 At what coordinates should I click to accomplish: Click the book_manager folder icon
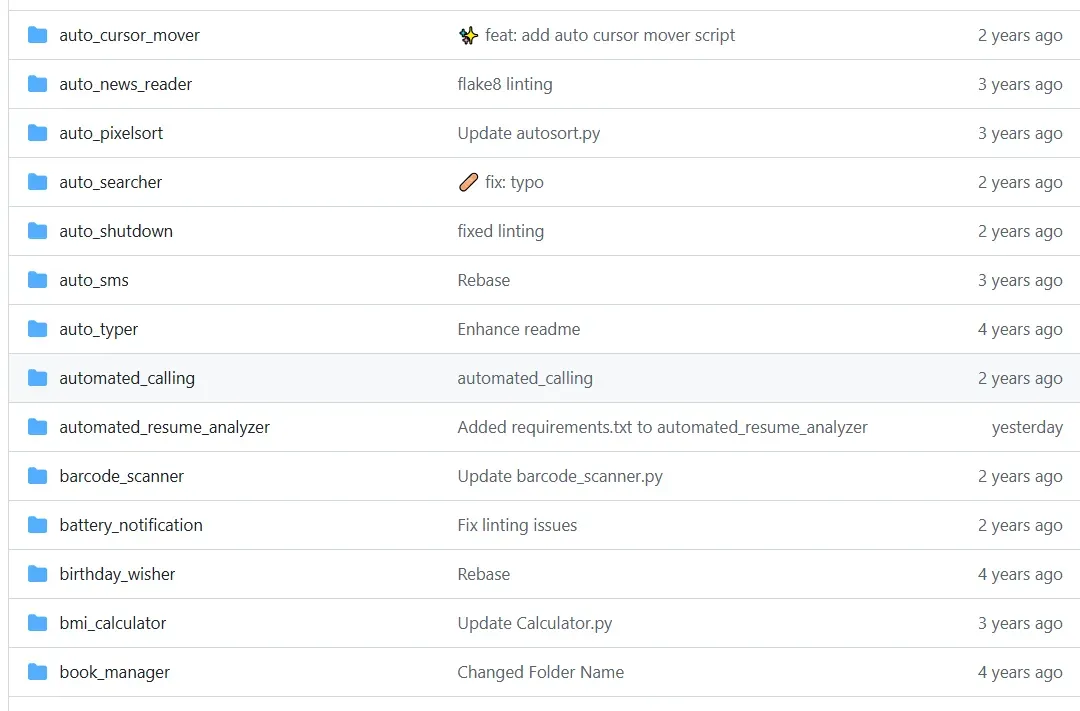[38, 672]
